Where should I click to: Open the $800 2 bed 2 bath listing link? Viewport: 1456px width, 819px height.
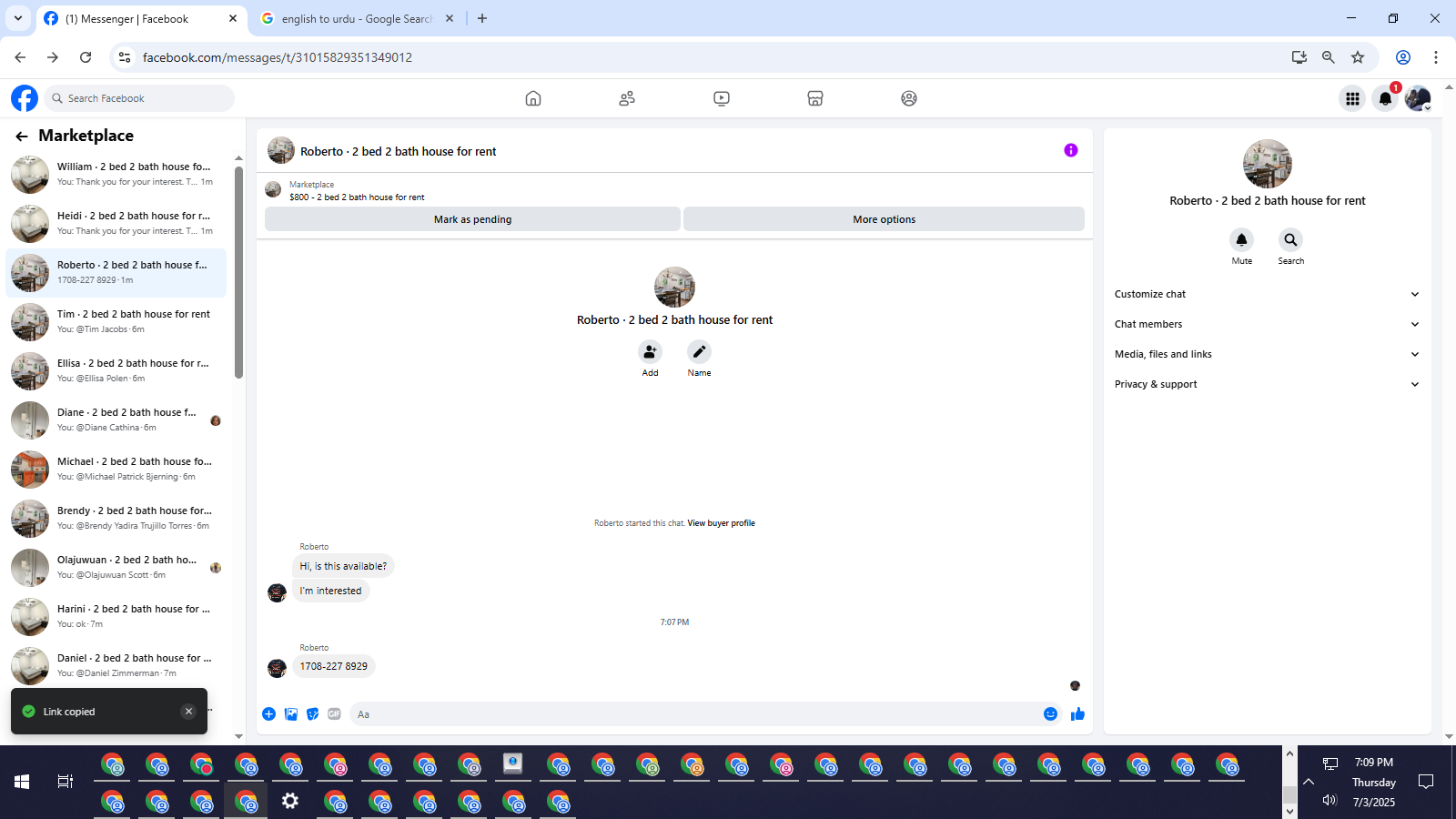pyautogui.click(x=357, y=197)
